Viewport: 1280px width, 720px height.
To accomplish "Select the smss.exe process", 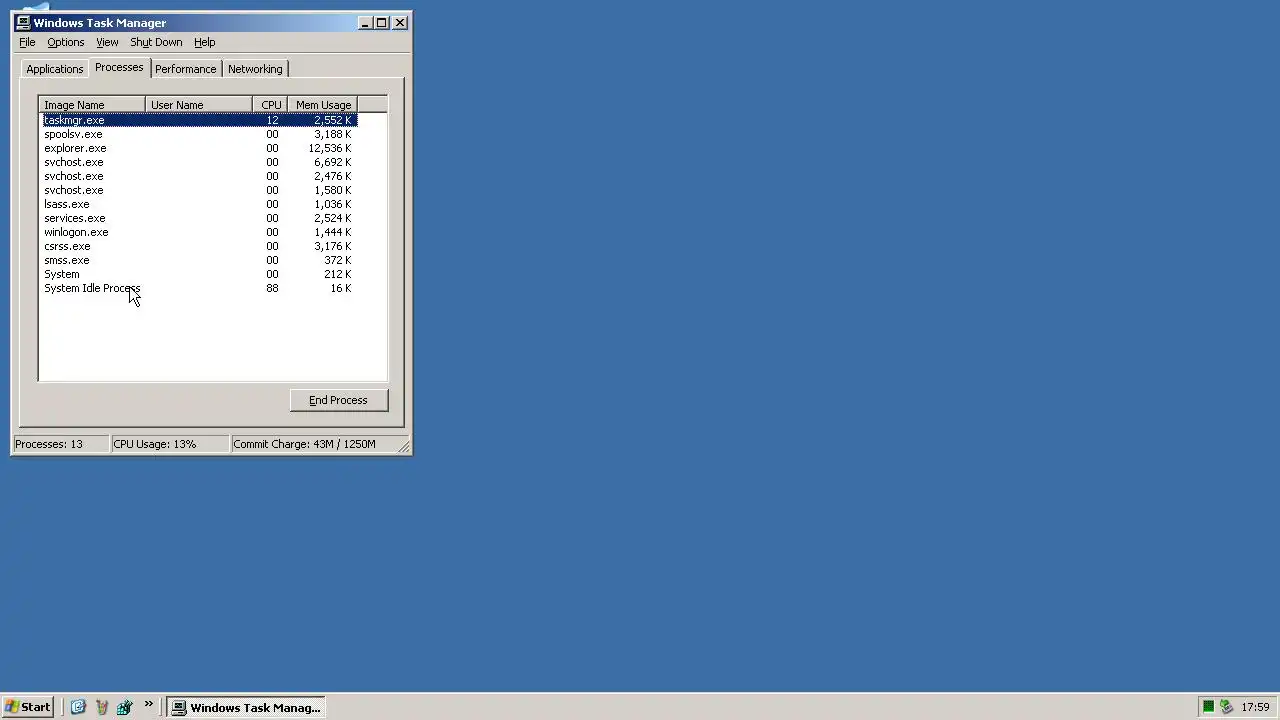I will (199, 260).
